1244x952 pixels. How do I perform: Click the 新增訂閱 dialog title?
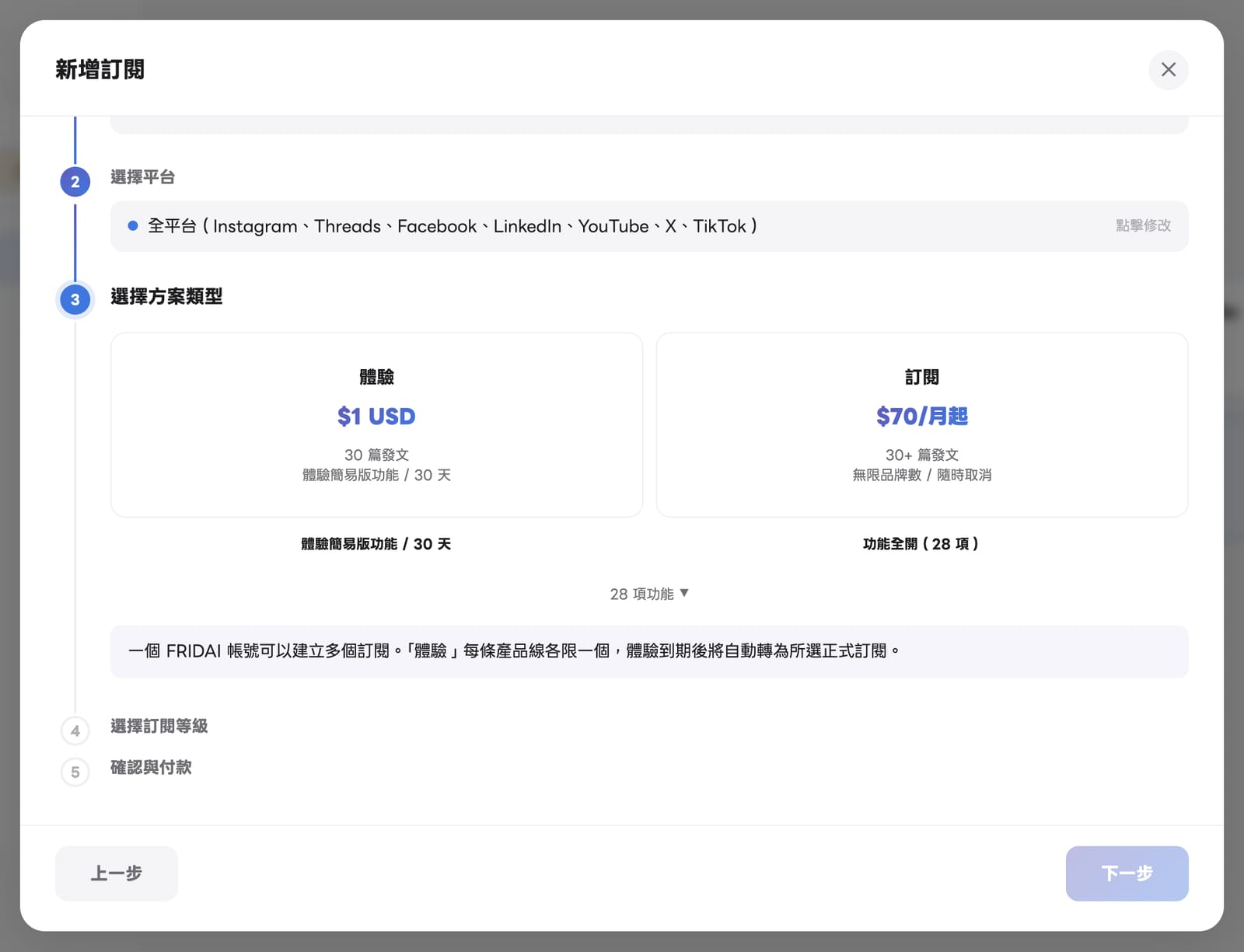[x=100, y=69]
